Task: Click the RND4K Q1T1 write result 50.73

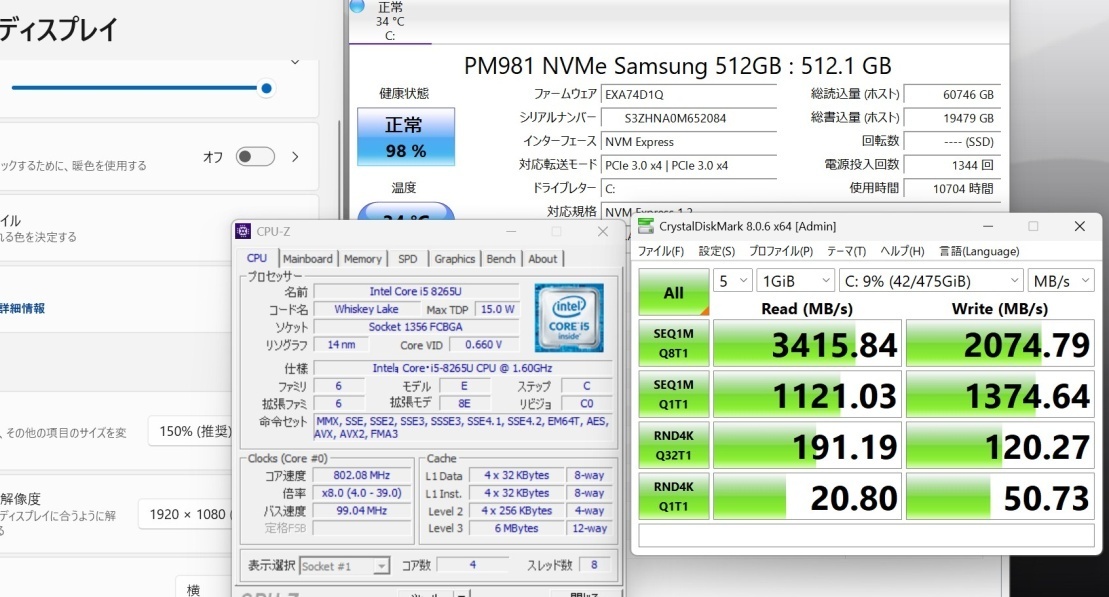Action: pos(1000,497)
